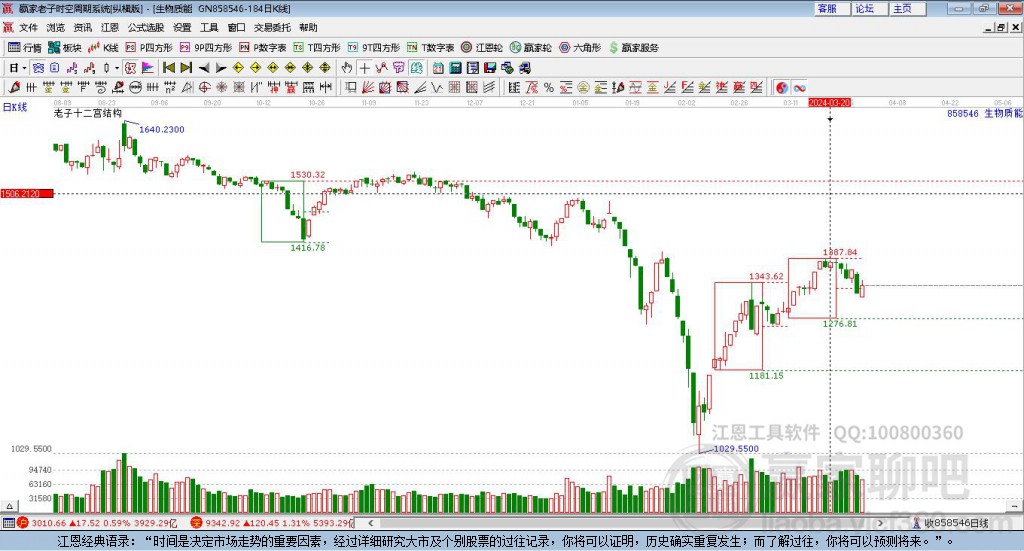Click the colored flag triangle icon

148,68
